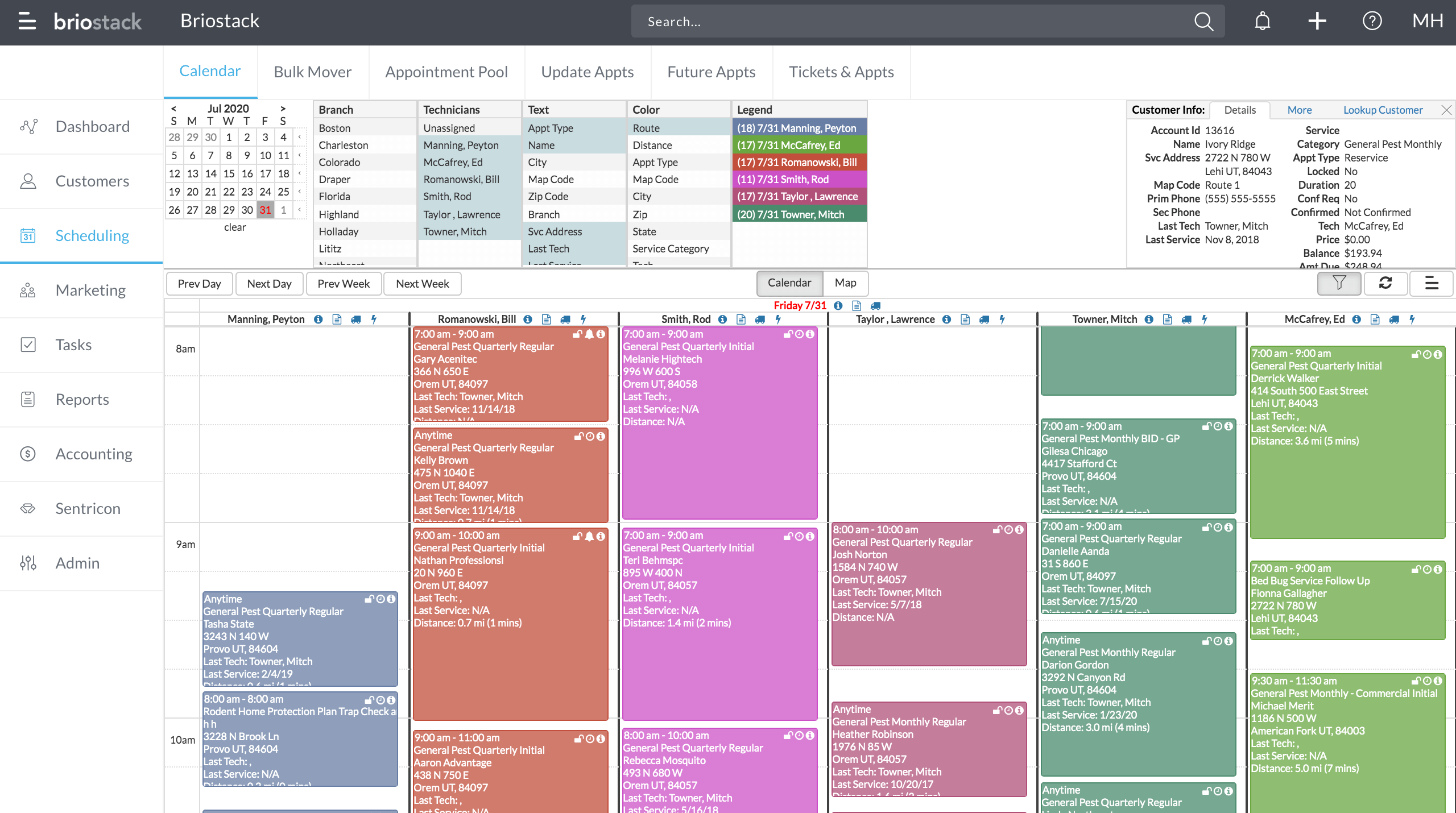The width and height of the screenshot is (1456, 813).
Task: Click Smith, Rod column truck icon
Action: click(760, 319)
